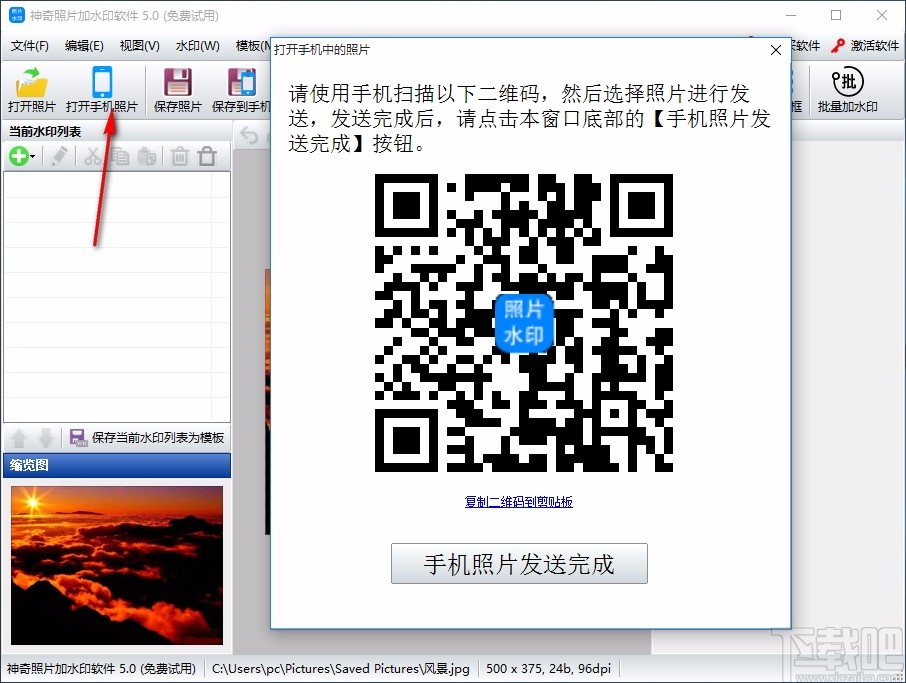Click the QR code image in dialog

coord(523,322)
